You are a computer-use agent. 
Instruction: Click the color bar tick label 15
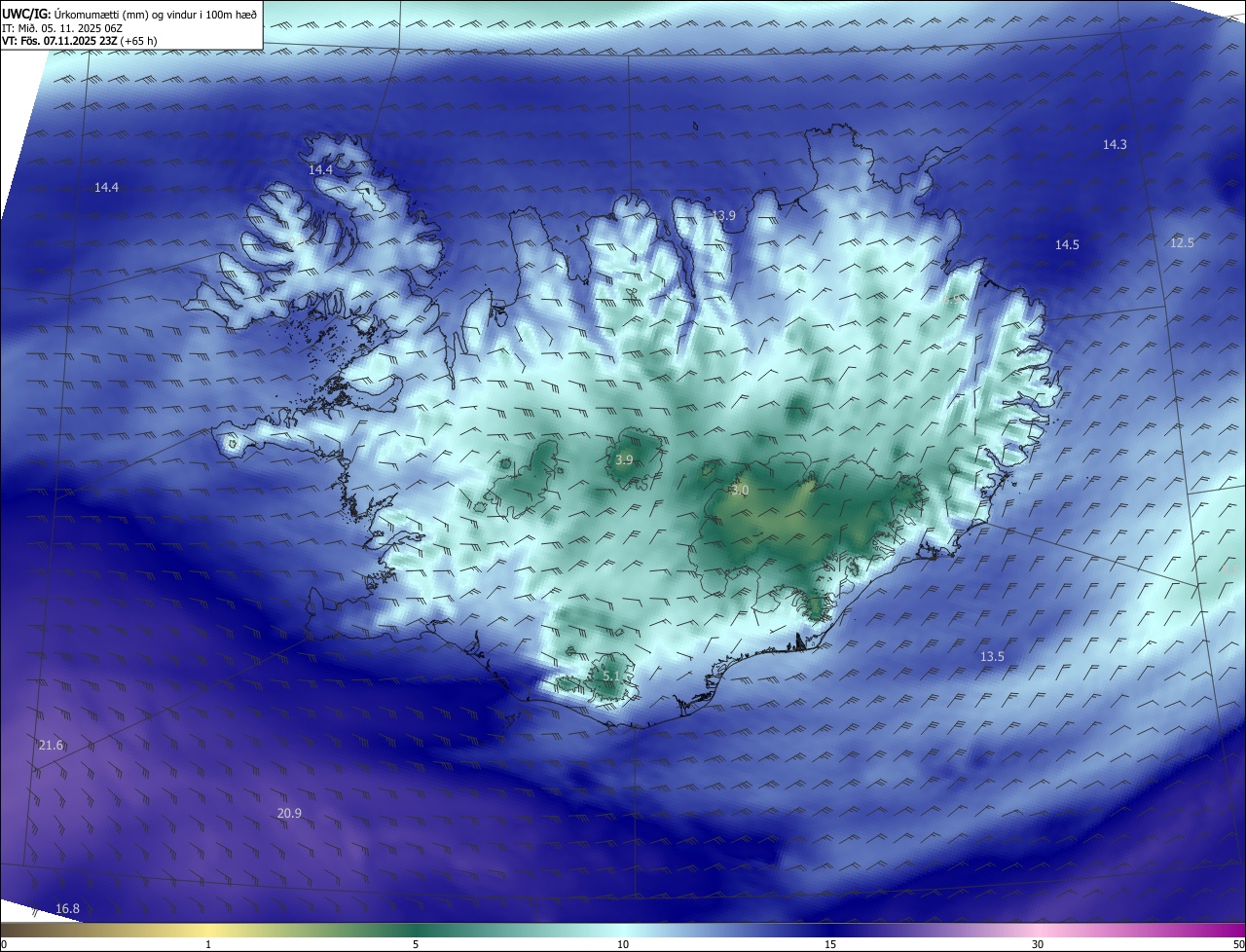tap(830, 944)
